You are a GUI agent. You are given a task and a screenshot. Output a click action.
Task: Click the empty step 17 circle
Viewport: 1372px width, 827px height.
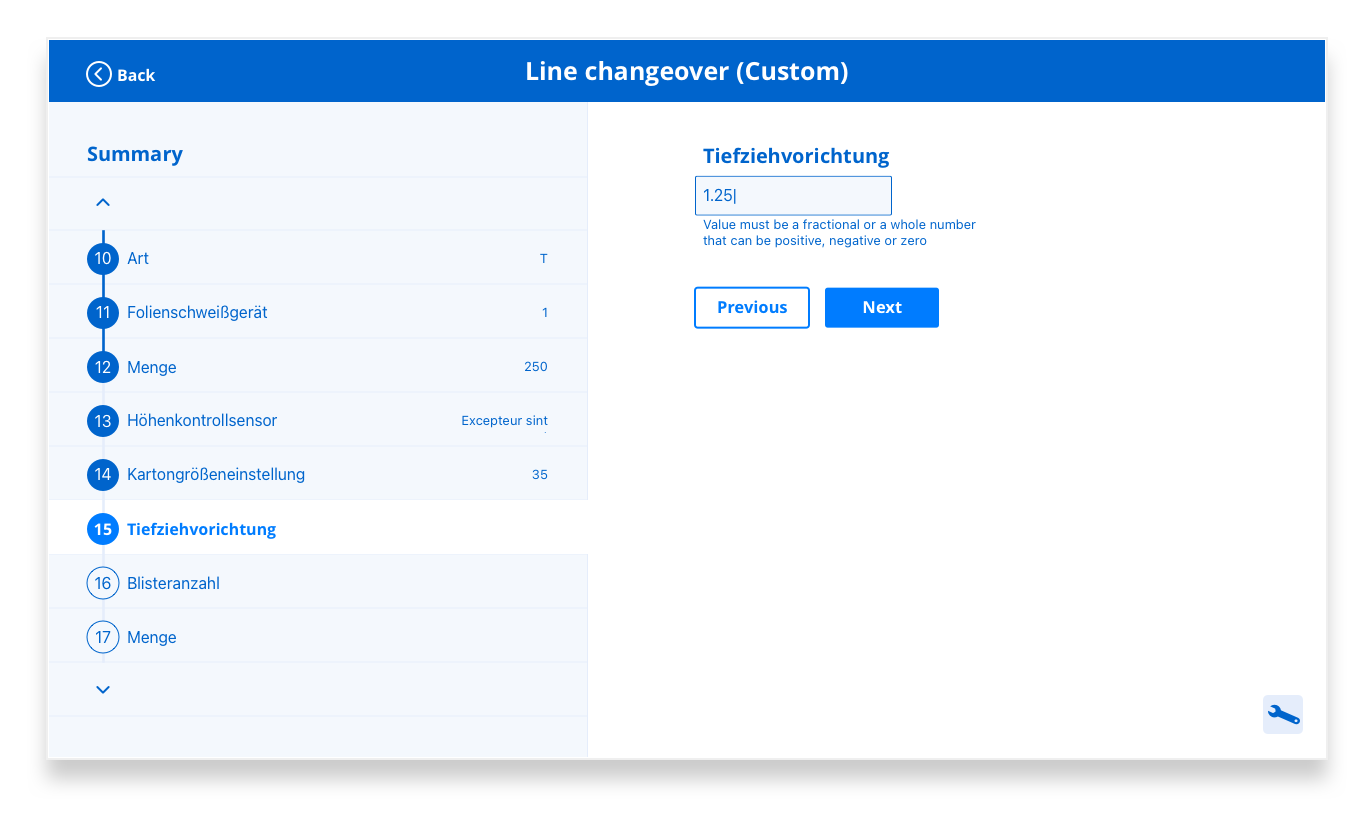point(103,637)
